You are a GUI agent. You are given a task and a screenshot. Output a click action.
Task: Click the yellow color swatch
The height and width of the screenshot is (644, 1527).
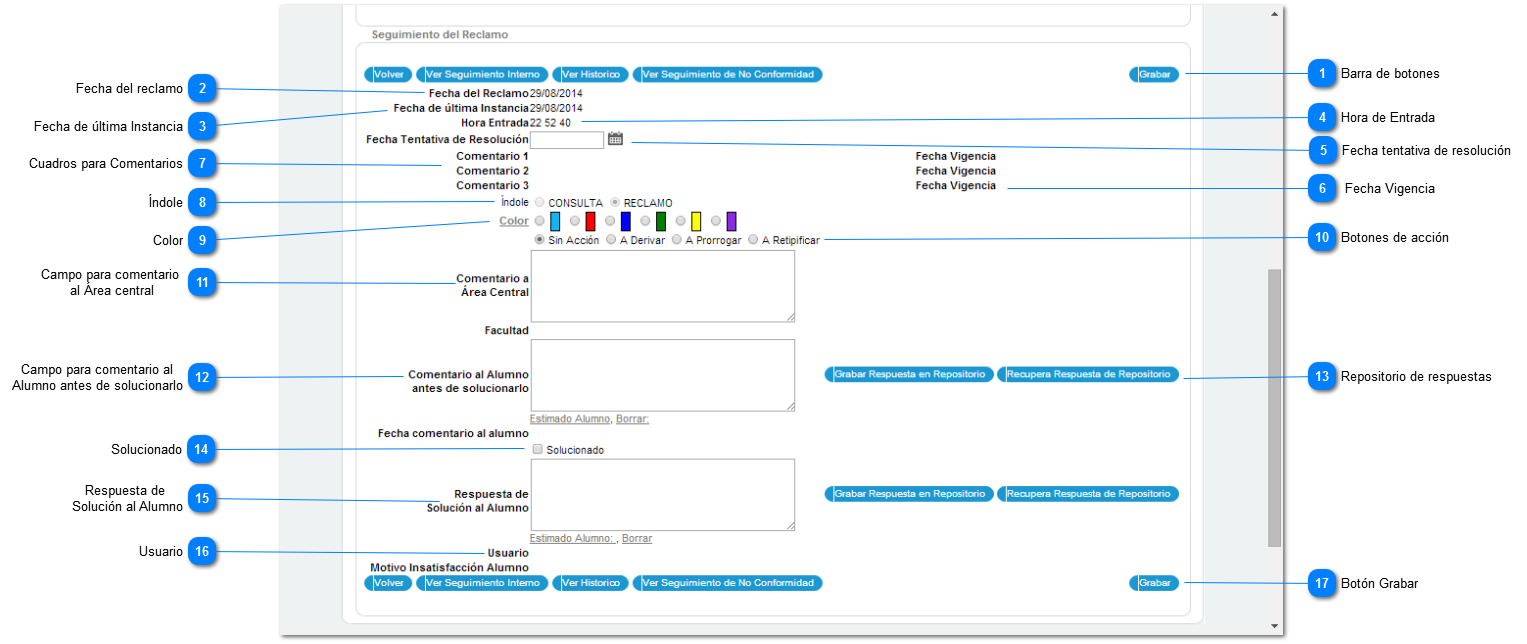pos(696,221)
